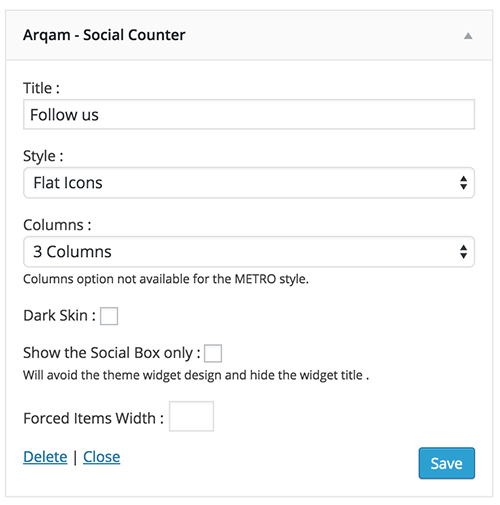This screenshot has height=505, width=500.
Task: Open the Style dropdown showing Flat Icons
Action: (x=249, y=183)
